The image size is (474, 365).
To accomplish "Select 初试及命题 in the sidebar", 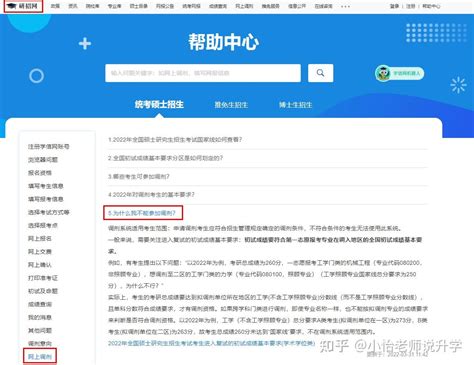I will 43,291.
